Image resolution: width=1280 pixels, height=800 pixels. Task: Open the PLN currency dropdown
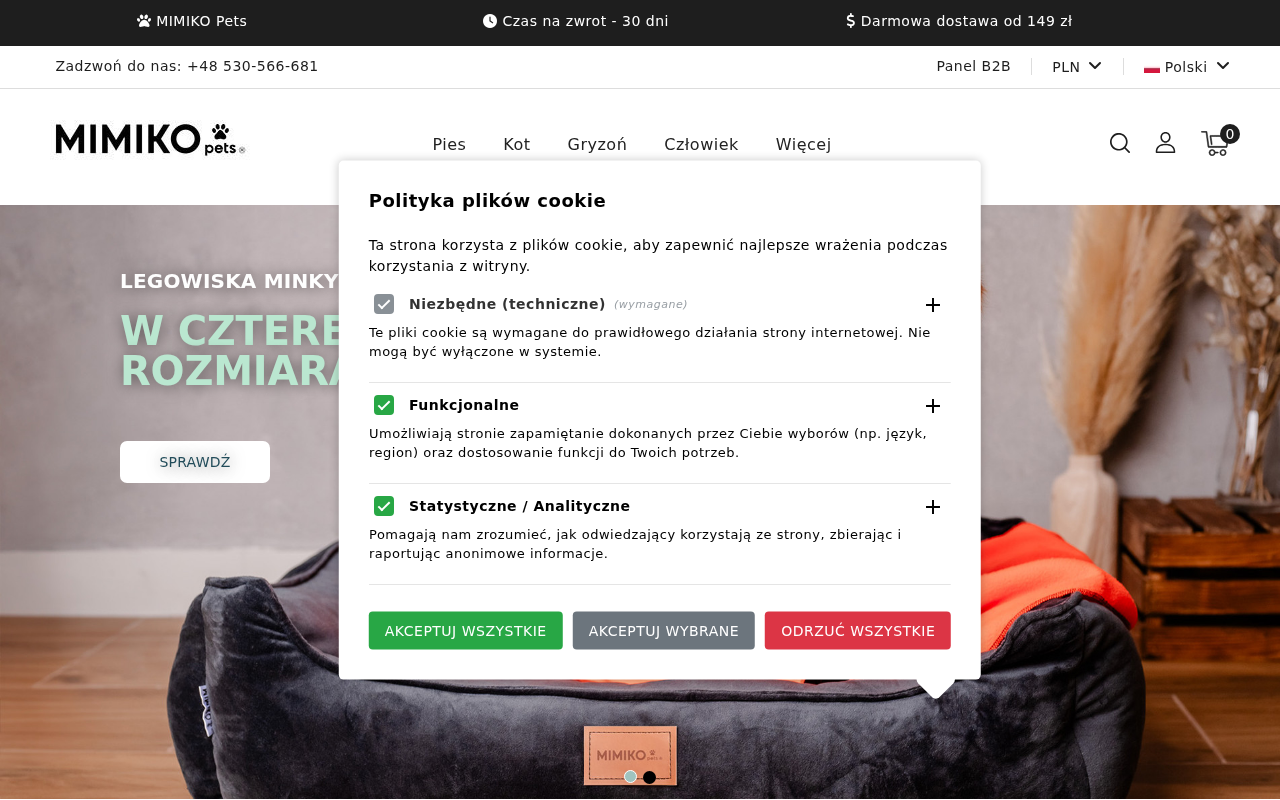point(1077,67)
